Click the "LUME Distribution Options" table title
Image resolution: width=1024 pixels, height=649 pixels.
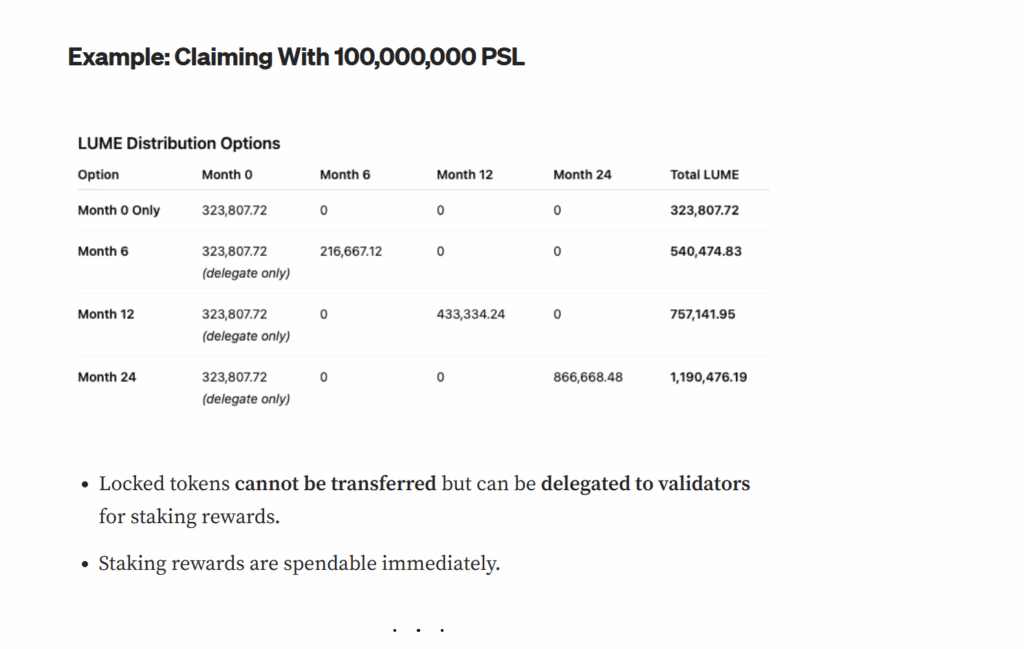click(x=179, y=143)
